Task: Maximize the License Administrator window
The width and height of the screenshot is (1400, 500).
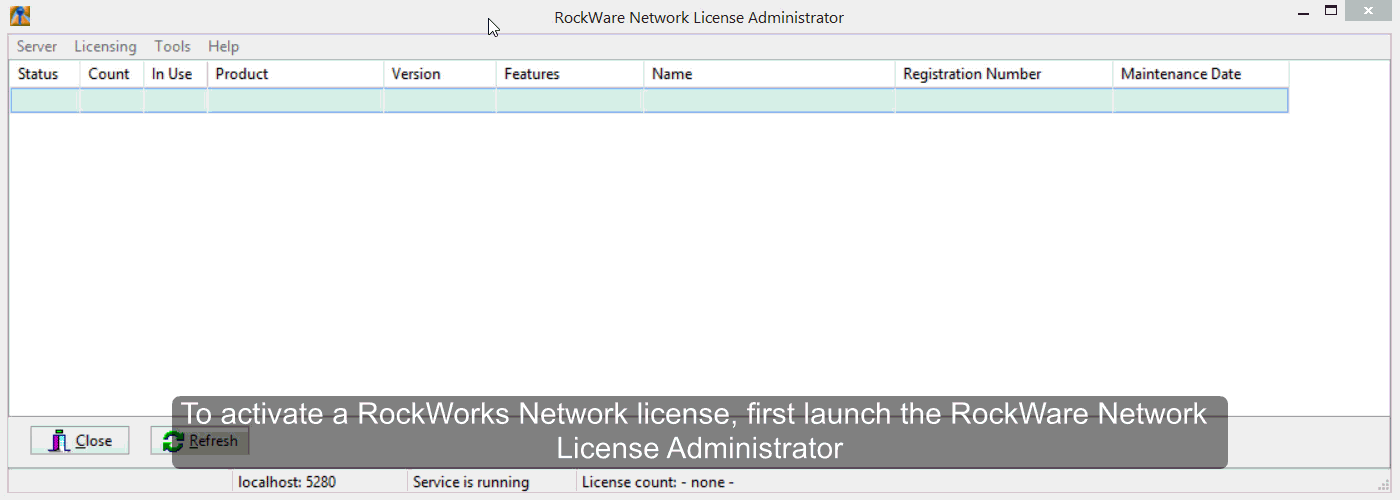Action: (x=1331, y=11)
